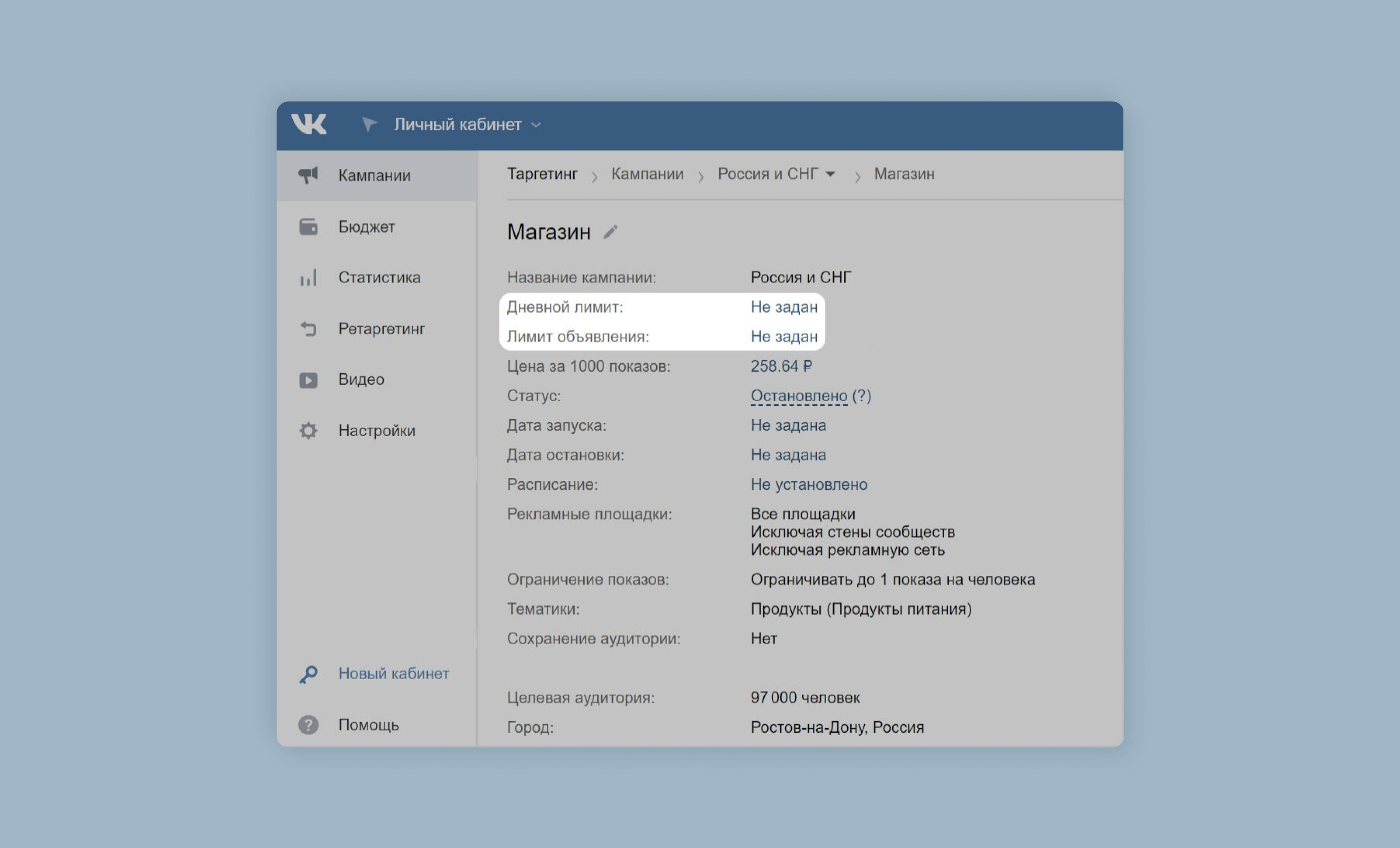
Task: Open the Помощь page
Action: click(368, 725)
